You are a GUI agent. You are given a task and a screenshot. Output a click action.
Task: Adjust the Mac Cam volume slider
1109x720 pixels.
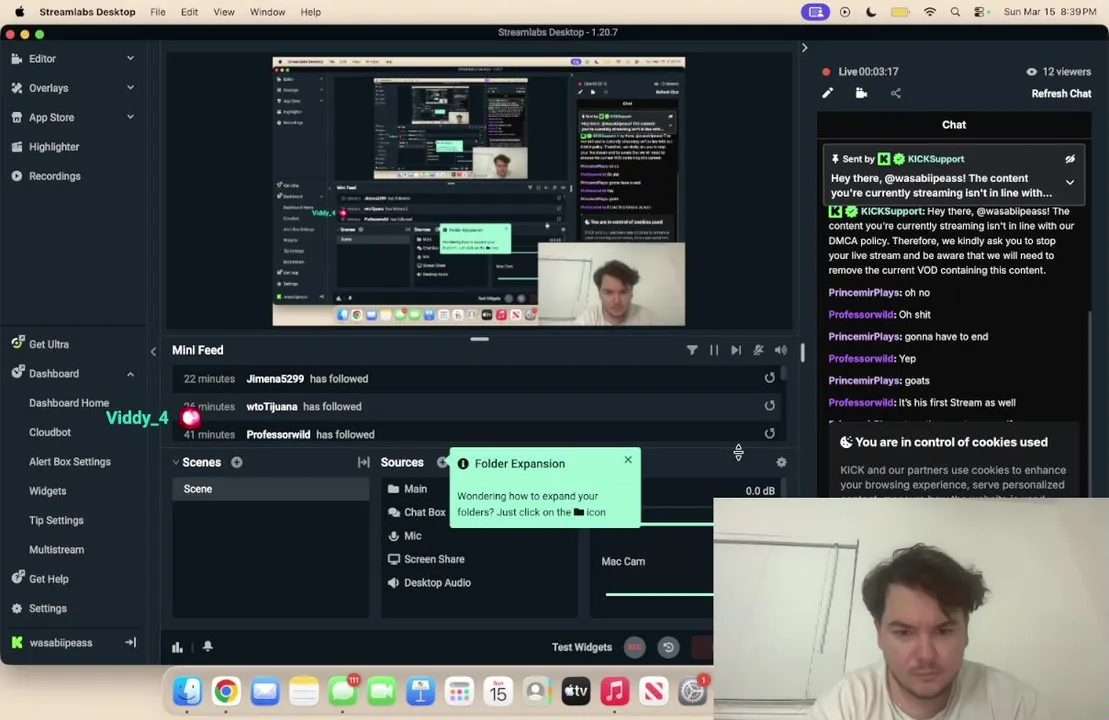[659, 594]
